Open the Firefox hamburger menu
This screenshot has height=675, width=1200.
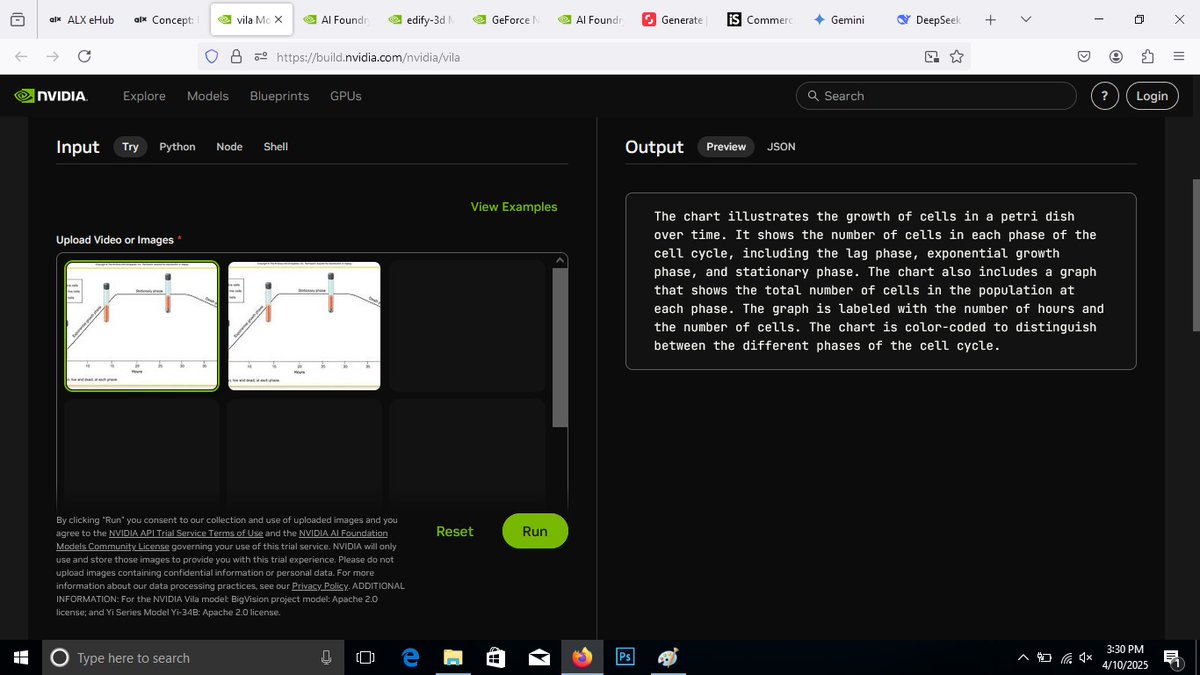1179,57
